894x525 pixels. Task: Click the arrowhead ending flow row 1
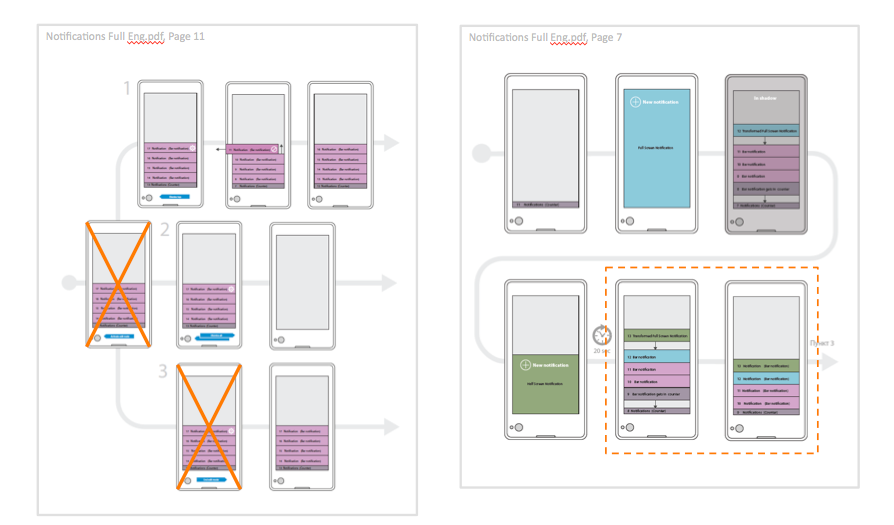(x=390, y=143)
